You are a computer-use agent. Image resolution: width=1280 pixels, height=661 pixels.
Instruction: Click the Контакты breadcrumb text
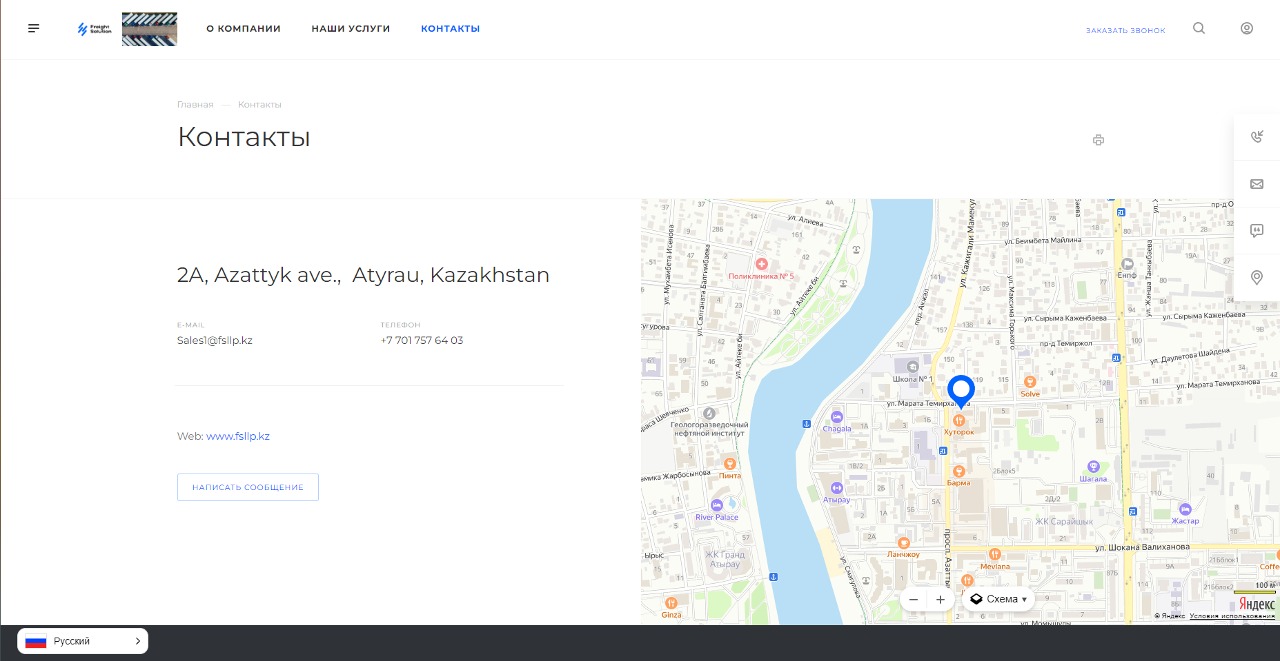click(x=260, y=104)
